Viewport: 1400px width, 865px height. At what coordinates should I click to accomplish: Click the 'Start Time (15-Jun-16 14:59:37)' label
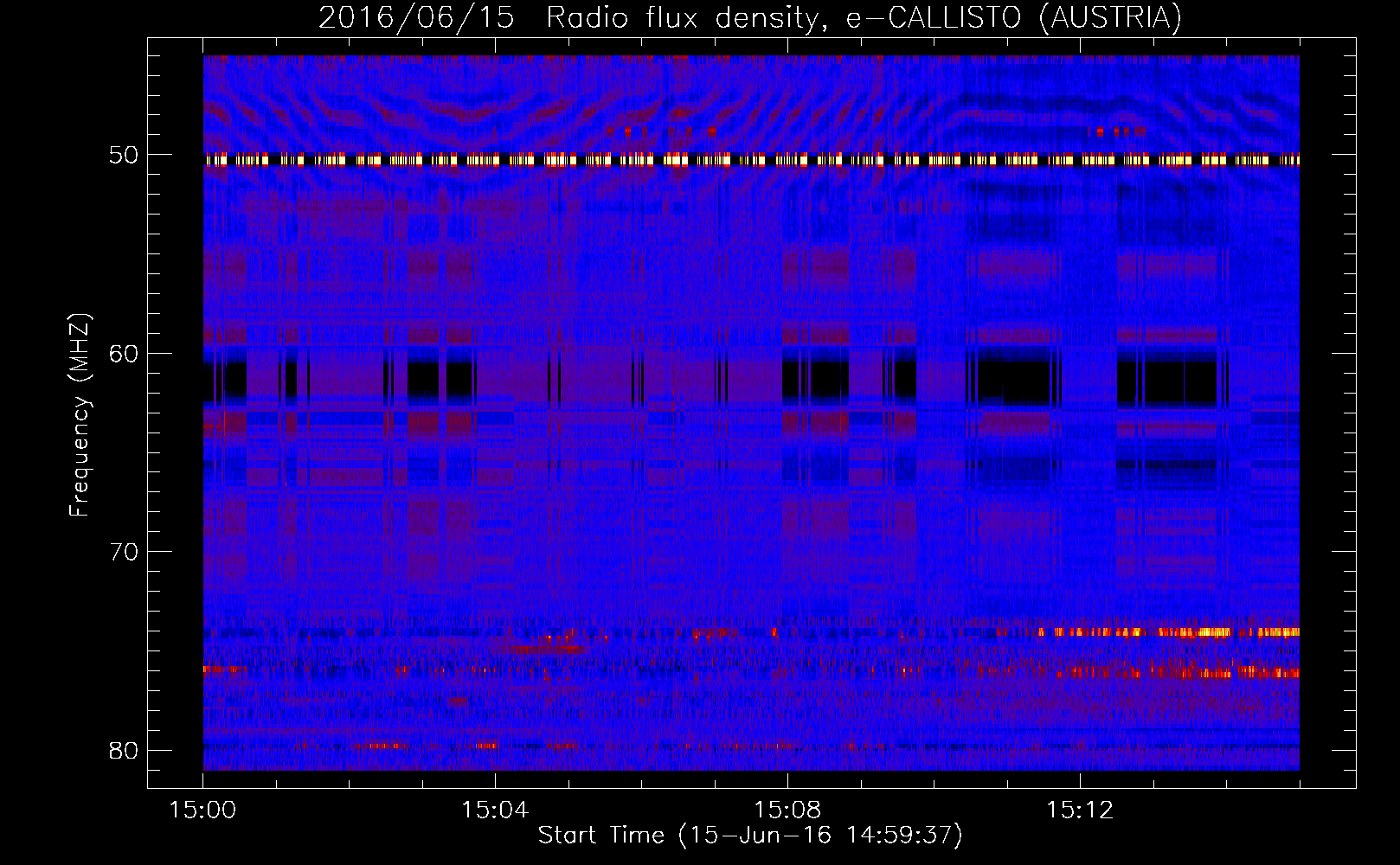click(750, 836)
